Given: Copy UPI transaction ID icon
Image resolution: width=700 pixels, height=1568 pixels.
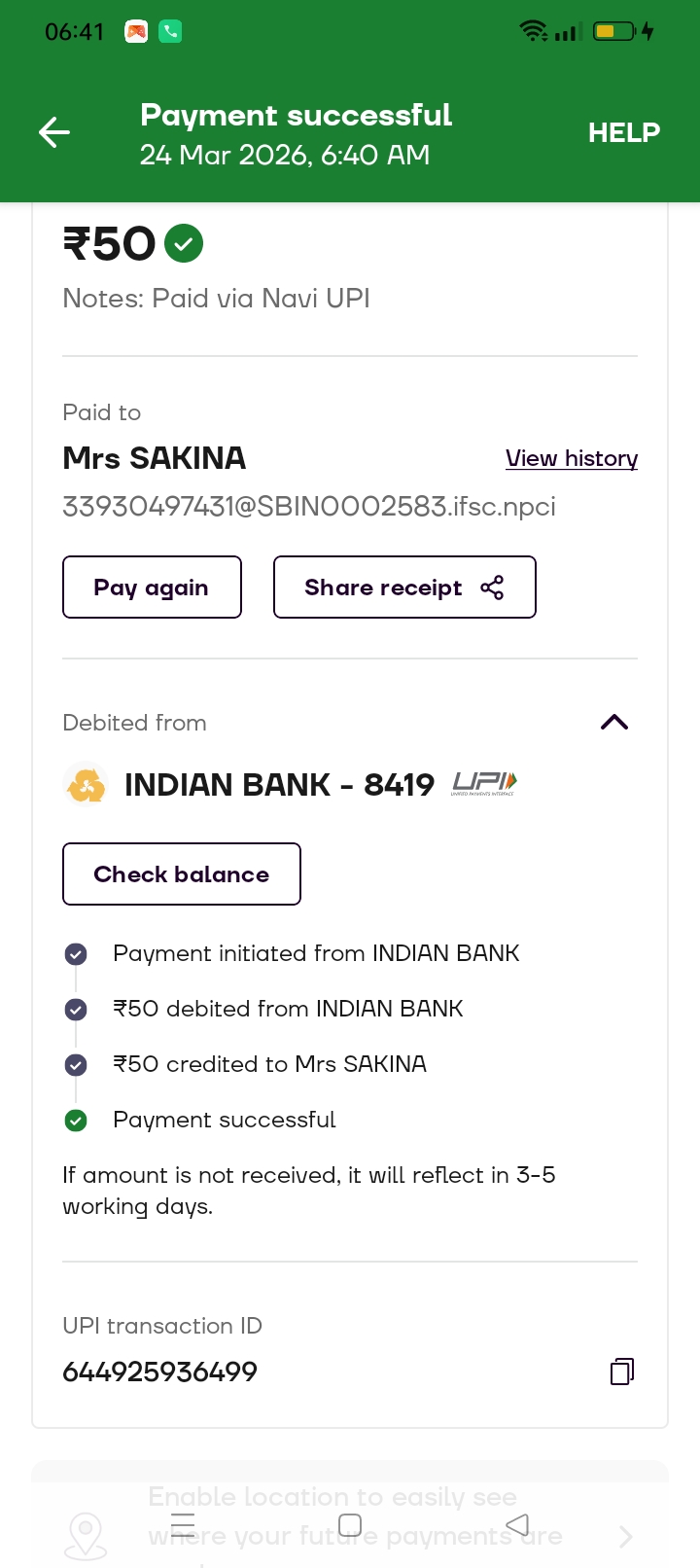Looking at the screenshot, I should (622, 1372).
